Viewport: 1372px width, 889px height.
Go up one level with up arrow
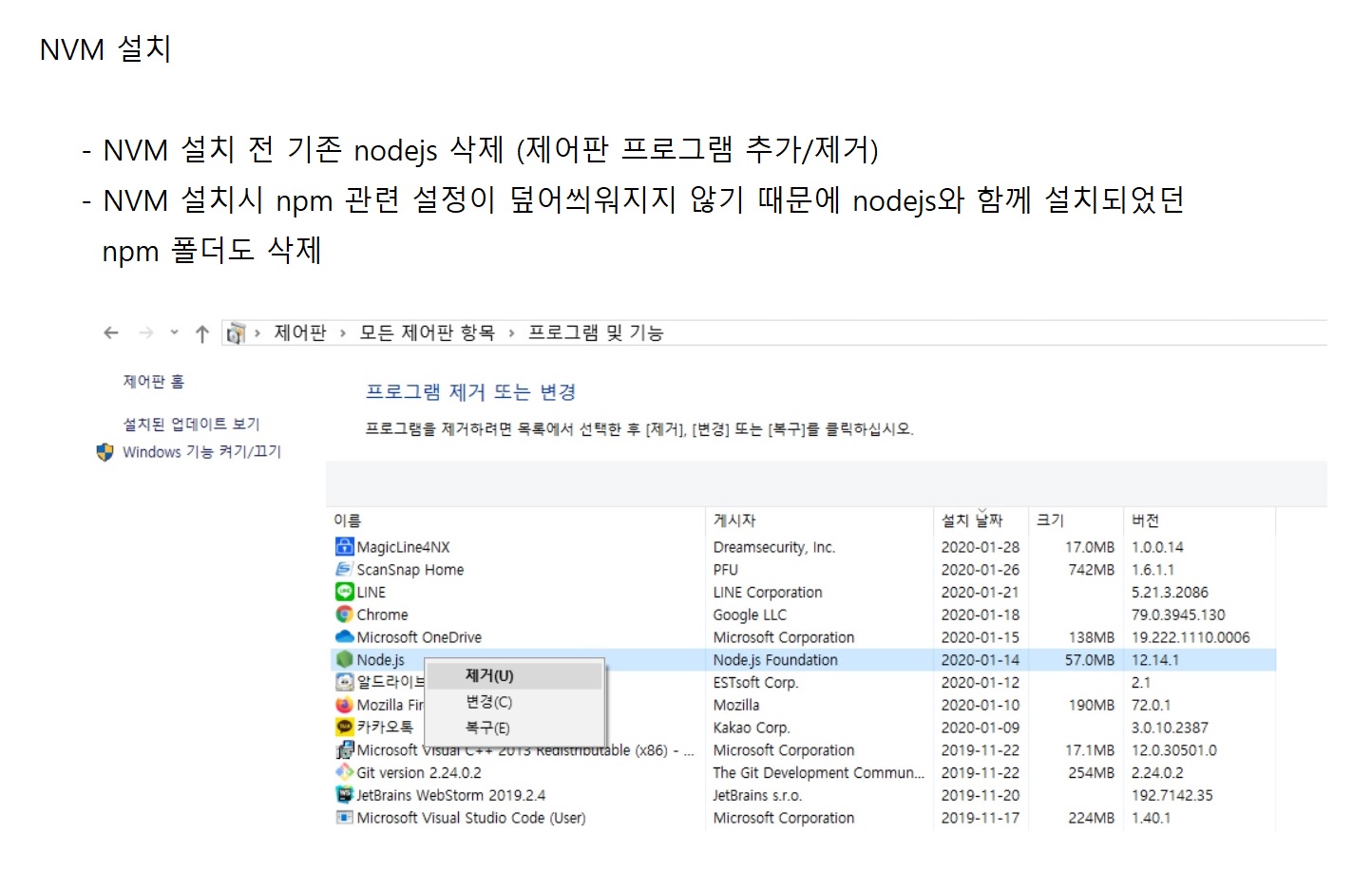pos(201,333)
